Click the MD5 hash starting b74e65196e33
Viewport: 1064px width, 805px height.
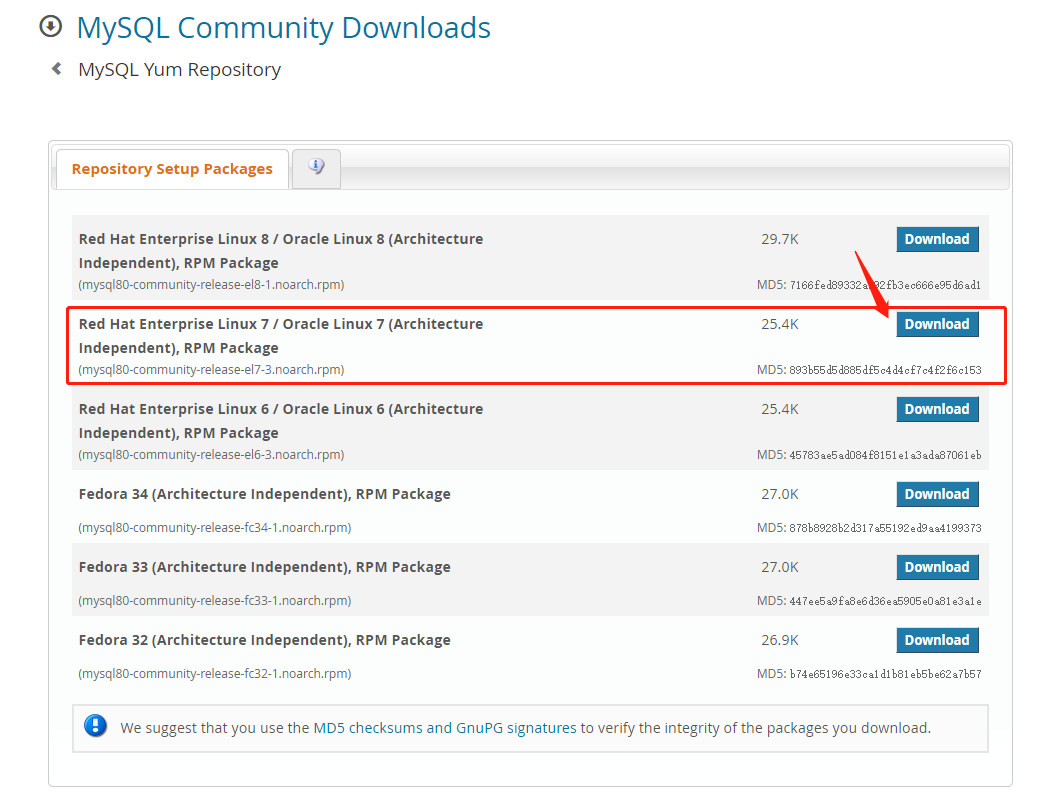point(885,674)
